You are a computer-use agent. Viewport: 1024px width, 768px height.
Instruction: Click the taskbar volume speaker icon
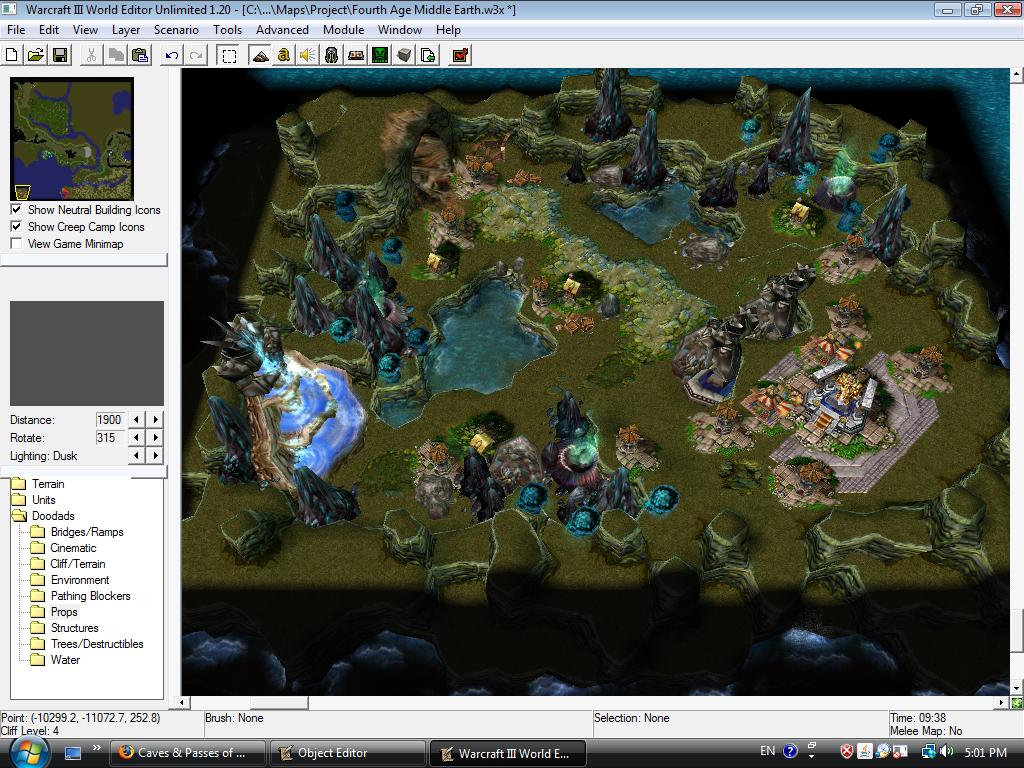pyautogui.click(x=946, y=752)
